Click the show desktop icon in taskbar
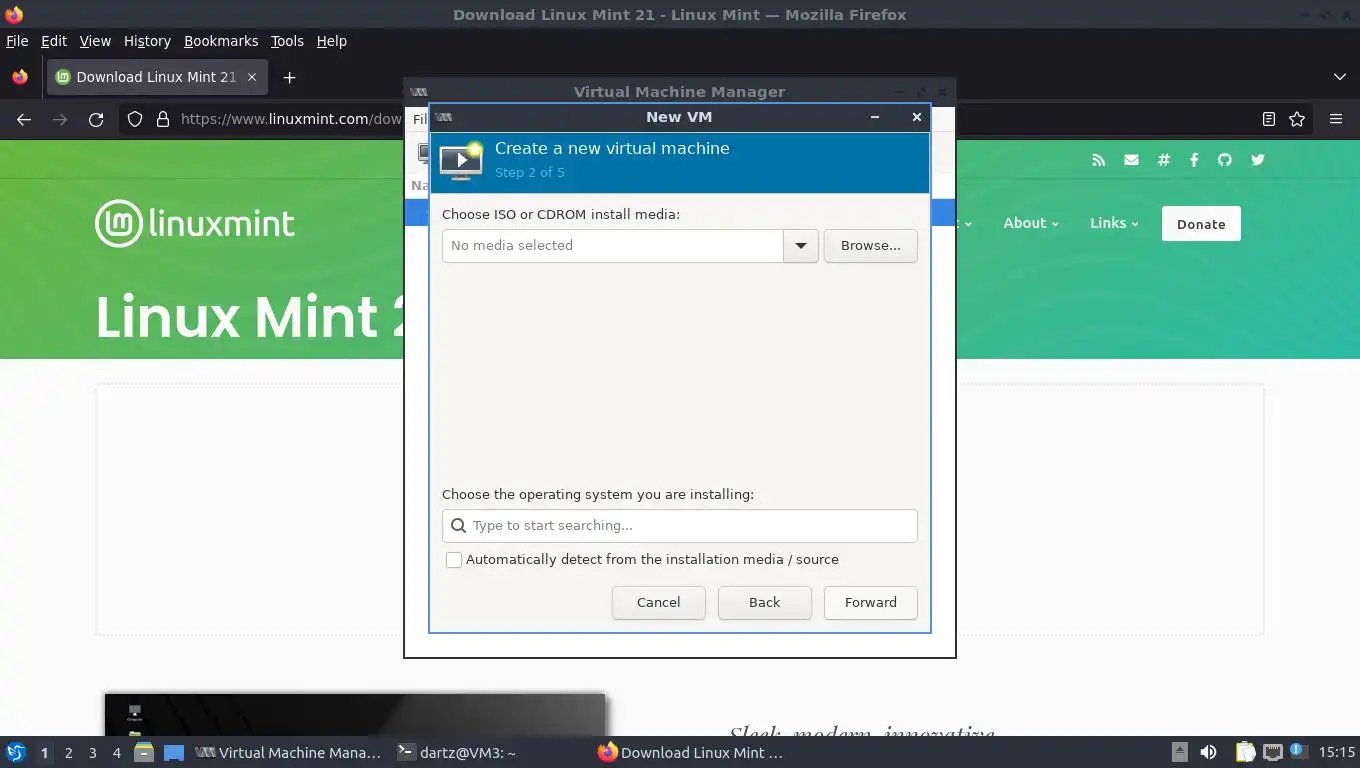 click(174, 752)
